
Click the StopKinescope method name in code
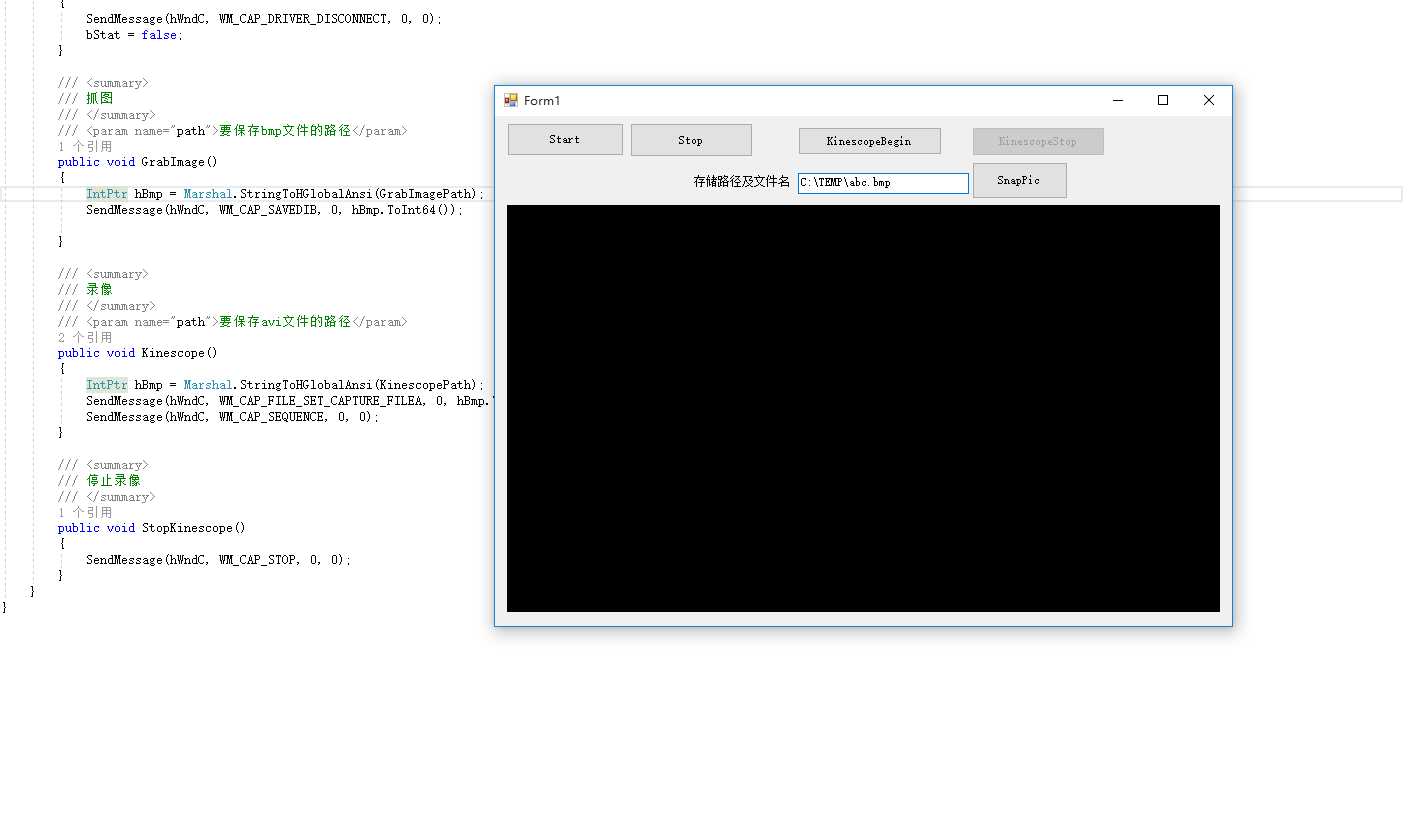(186, 528)
